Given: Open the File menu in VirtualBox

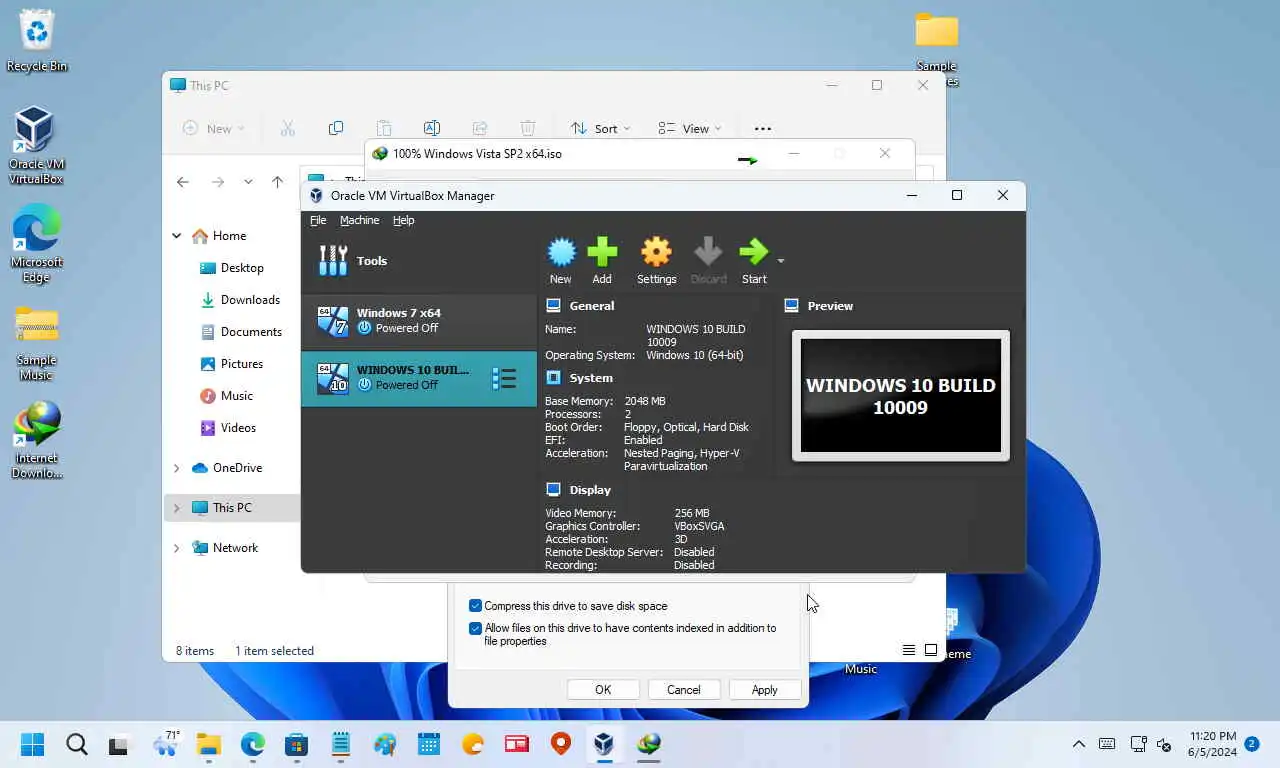Looking at the screenshot, I should pyautogui.click(x=318, y=220).
